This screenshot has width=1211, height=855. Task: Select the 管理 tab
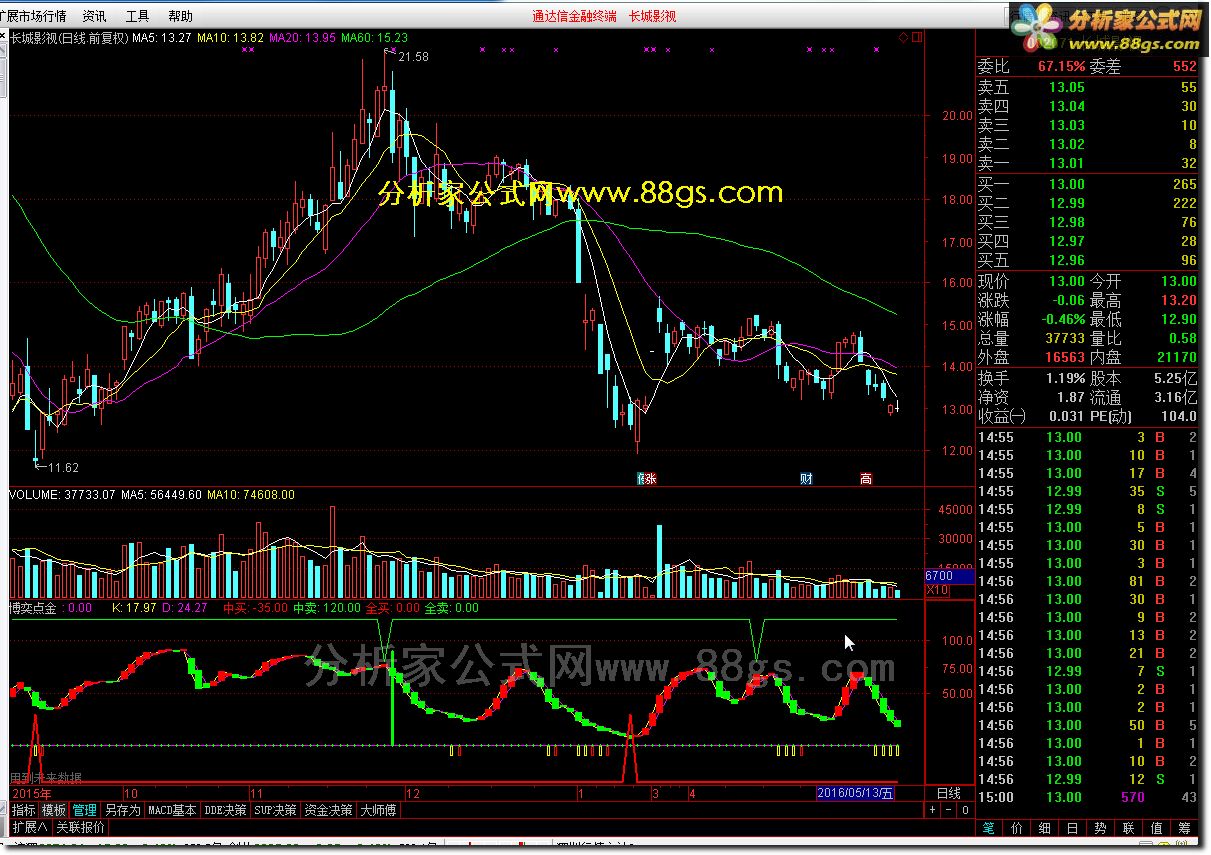[x=84, y=810]
